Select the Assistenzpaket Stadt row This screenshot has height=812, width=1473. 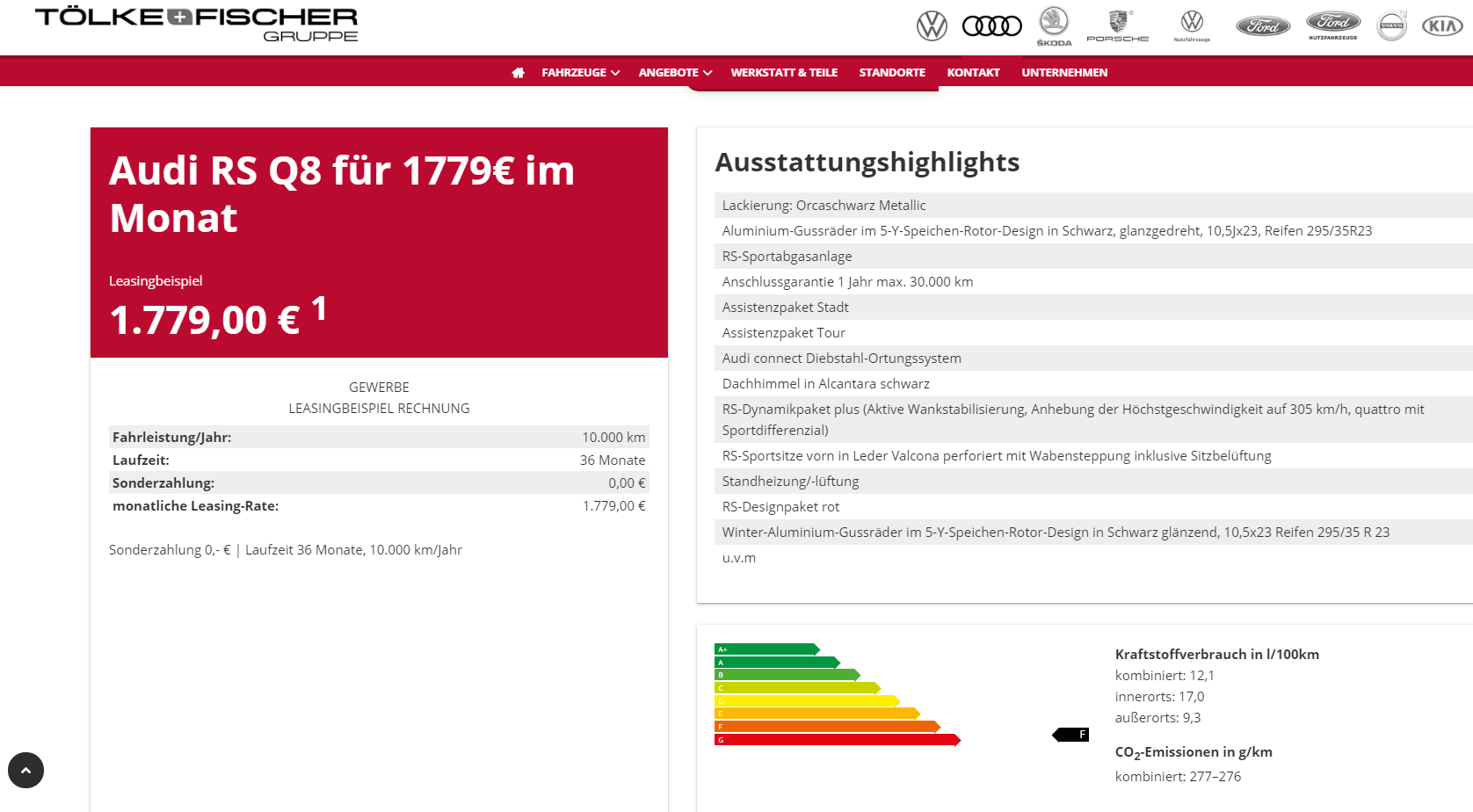click(x=1093, y=308)
